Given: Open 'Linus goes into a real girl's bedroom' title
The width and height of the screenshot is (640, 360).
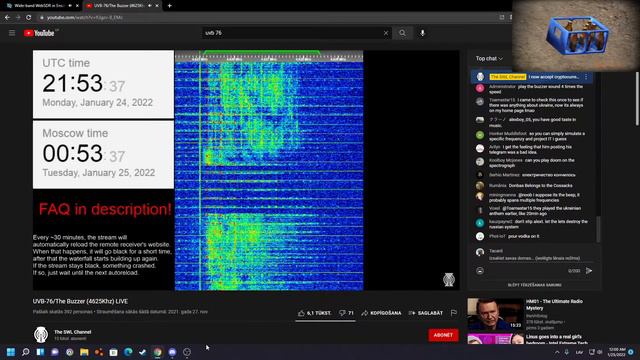Looking at the screenshot, I should pos(556,339).
